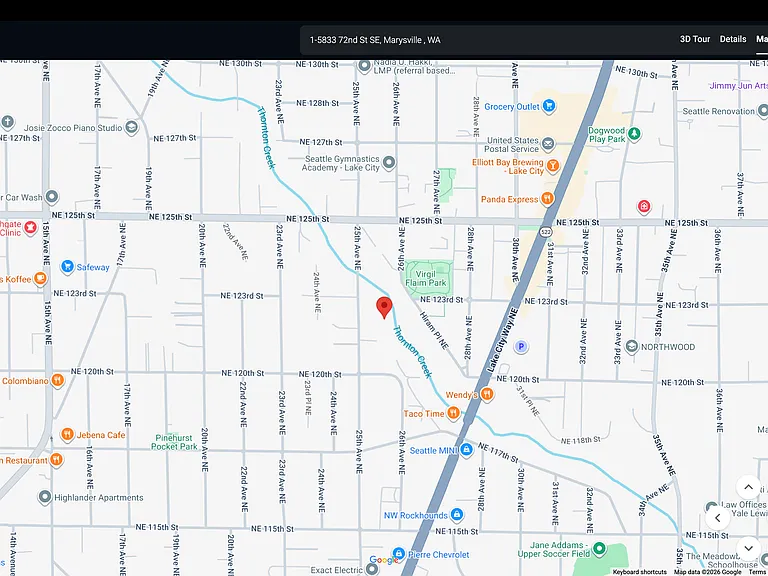Open Keyboard shortcuts link
This screenshot has height=576, width=768.
639,572
